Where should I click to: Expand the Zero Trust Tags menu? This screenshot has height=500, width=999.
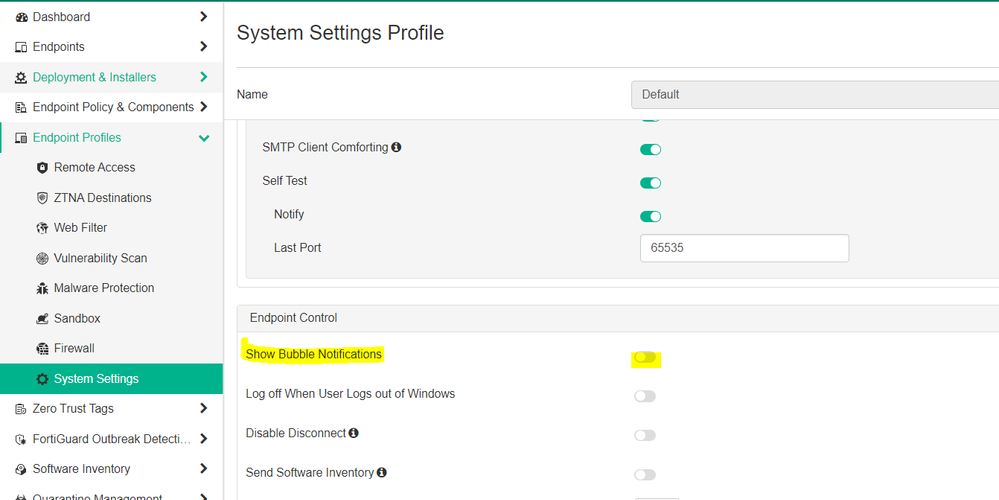click(x=204, y=408)
